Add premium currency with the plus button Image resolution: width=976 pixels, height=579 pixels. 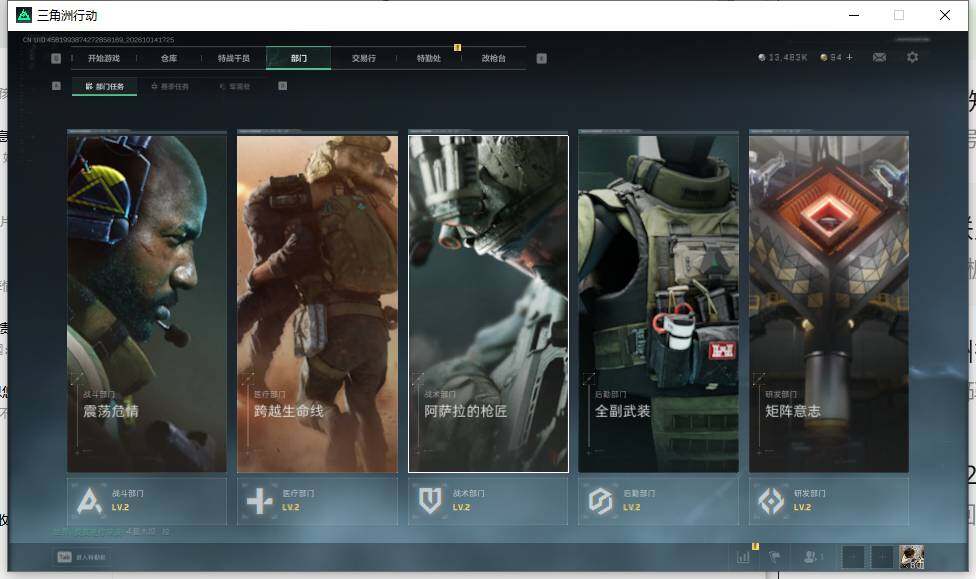click(850, 57)
